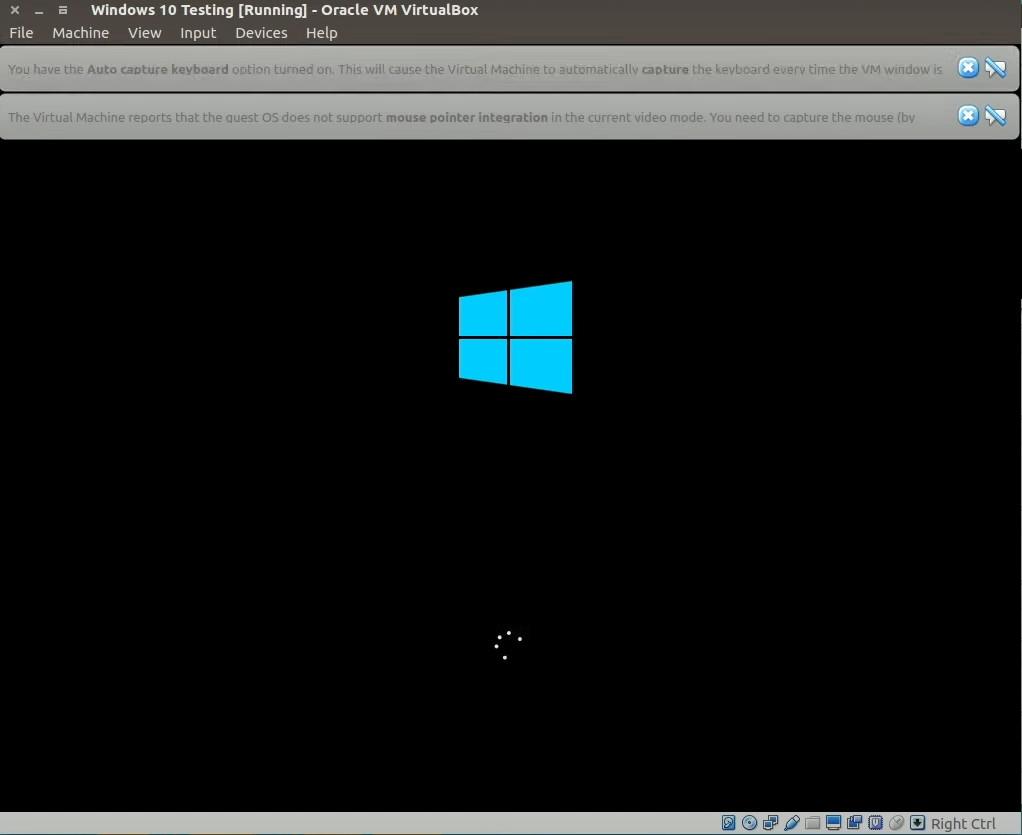Viewport: 1022px width, 835px height.
Task: Open the View menu
Action: coord(145,33)
